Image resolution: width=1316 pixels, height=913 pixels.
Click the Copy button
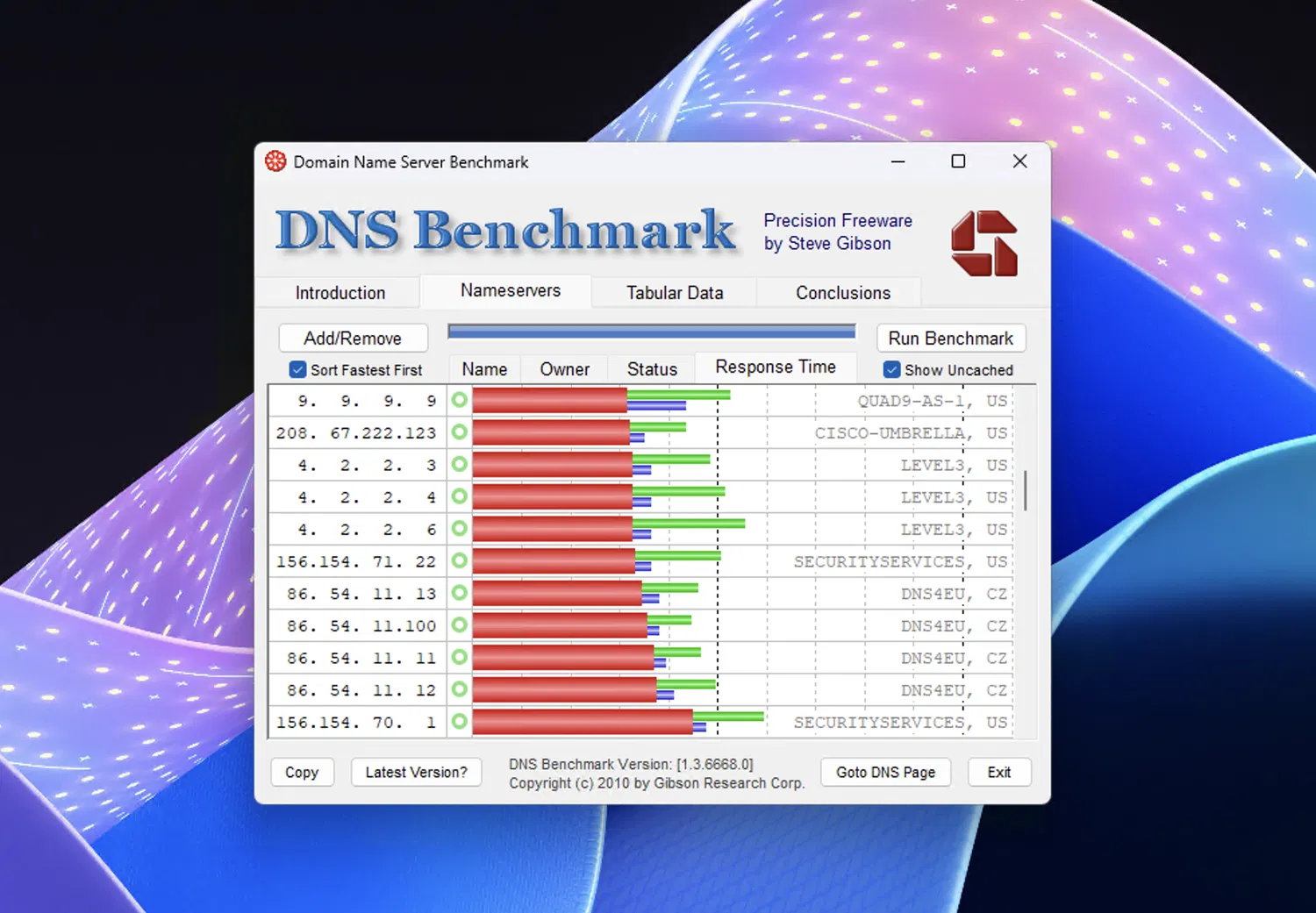click(x=302, y=772)
